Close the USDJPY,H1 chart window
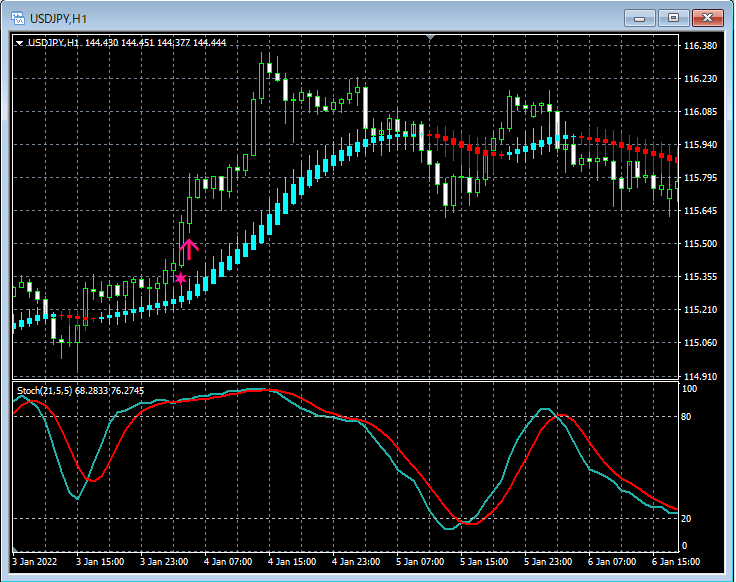 708,18
